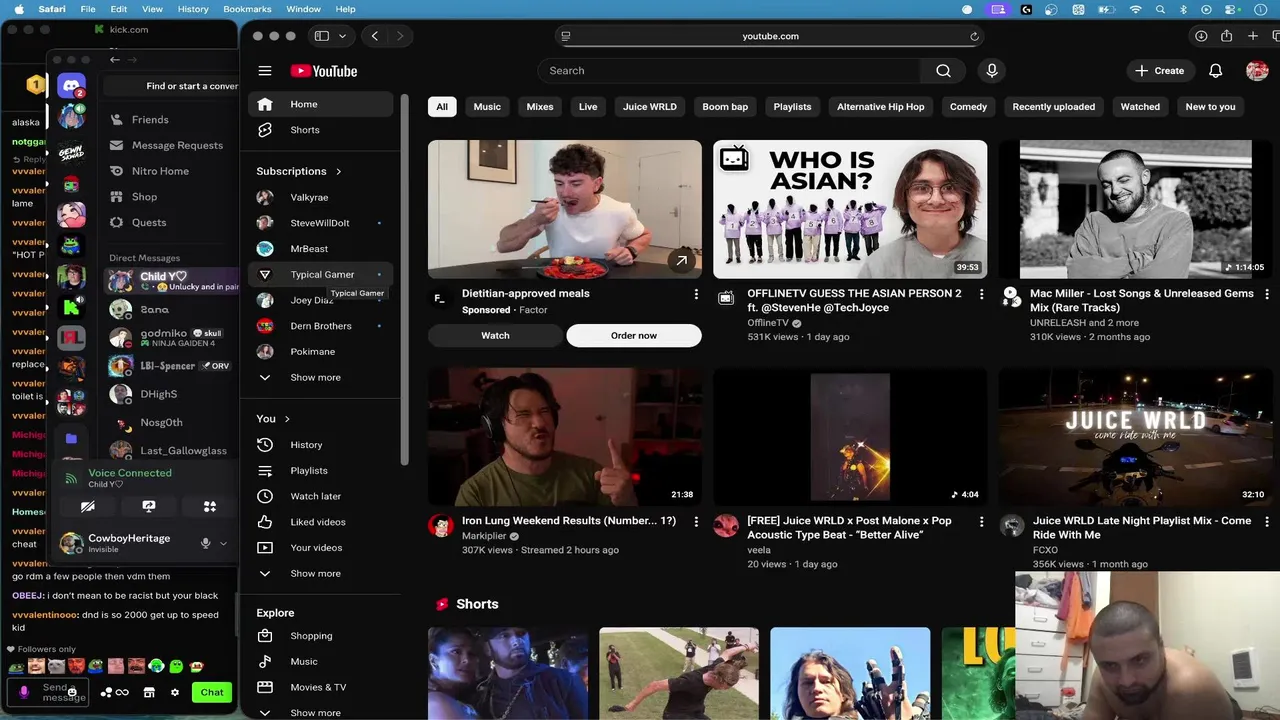1280x720 pixels.
Task: Open Safari Bookmarks menu
Action: [x=247, y=9]
